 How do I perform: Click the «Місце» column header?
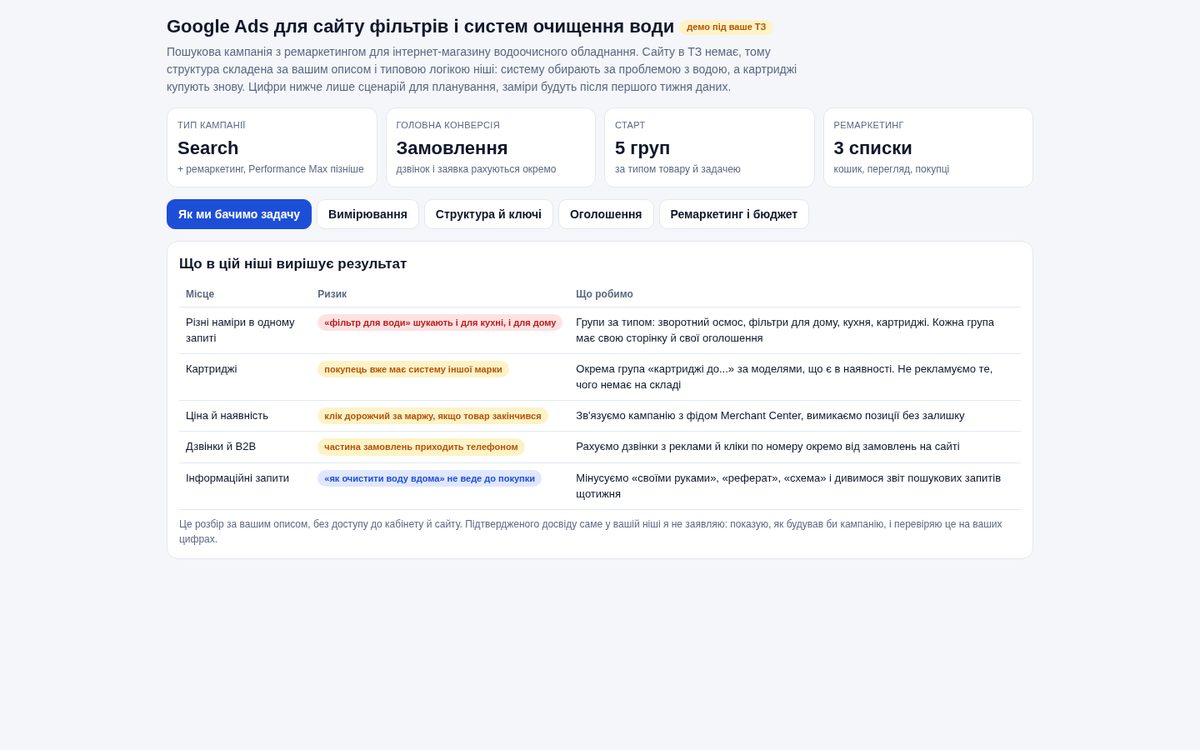[x=200, y=294]
